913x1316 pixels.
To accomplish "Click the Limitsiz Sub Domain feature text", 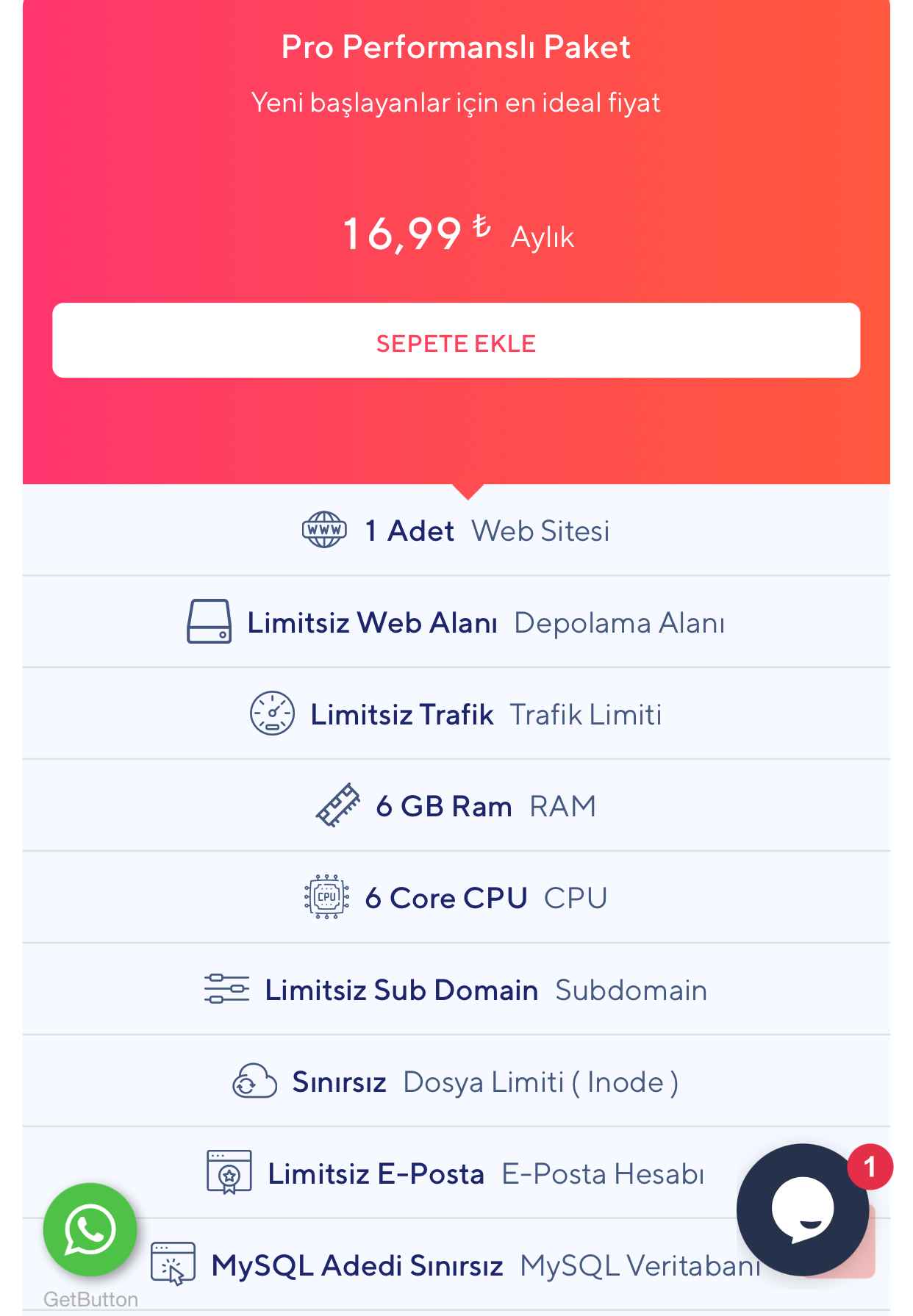I will (401, 990).
